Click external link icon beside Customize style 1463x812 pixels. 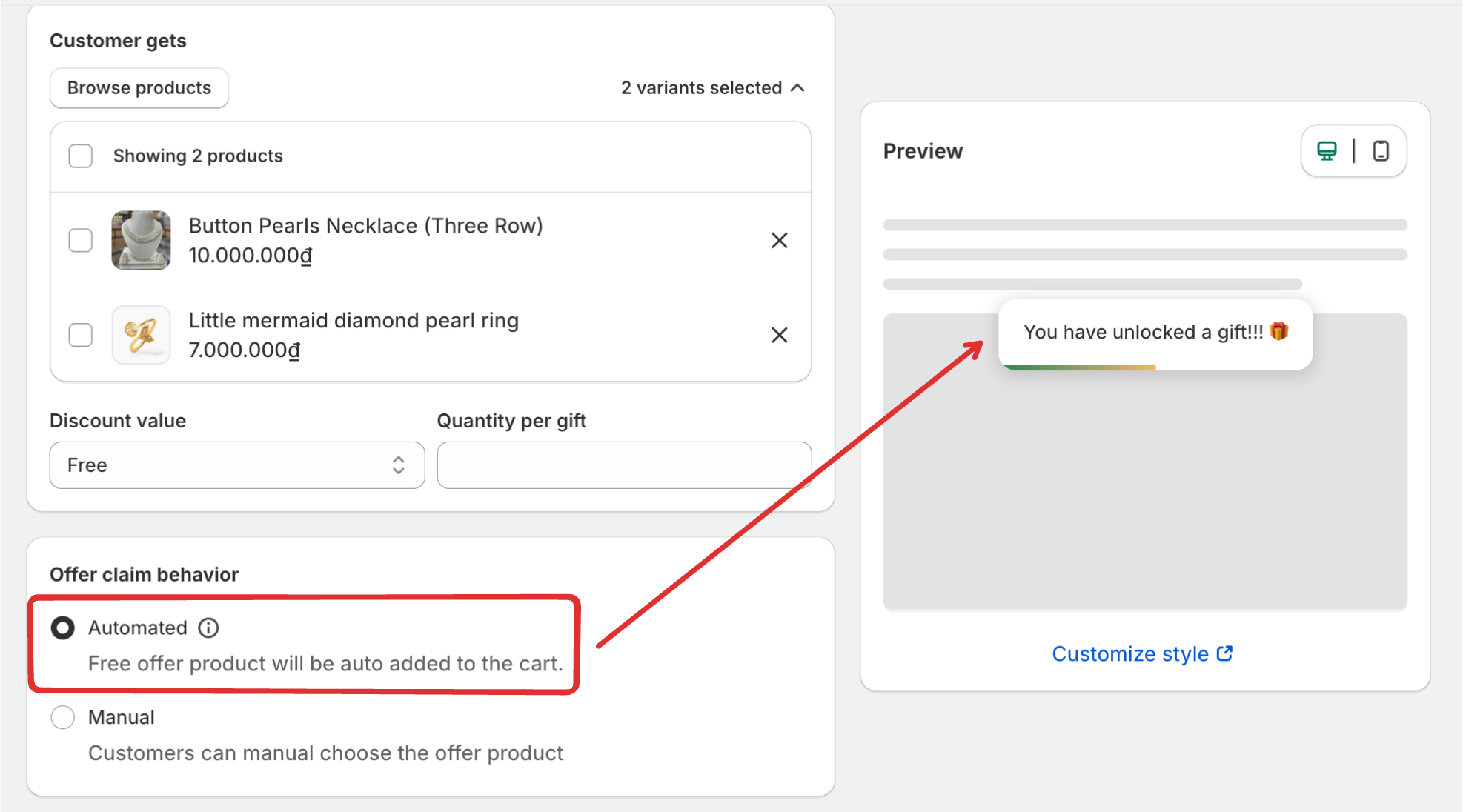(1224, 653)
